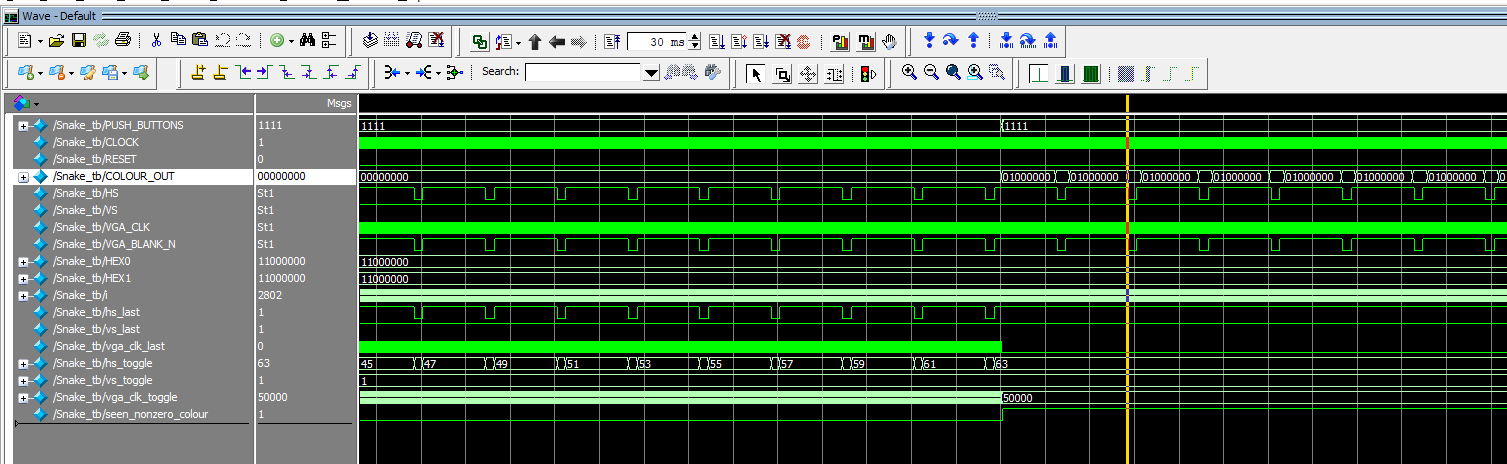This screenshot has width=1507, height=464.
Task: Open the Add plus icon dropdown arrow
Action: (x=291, y=42)
